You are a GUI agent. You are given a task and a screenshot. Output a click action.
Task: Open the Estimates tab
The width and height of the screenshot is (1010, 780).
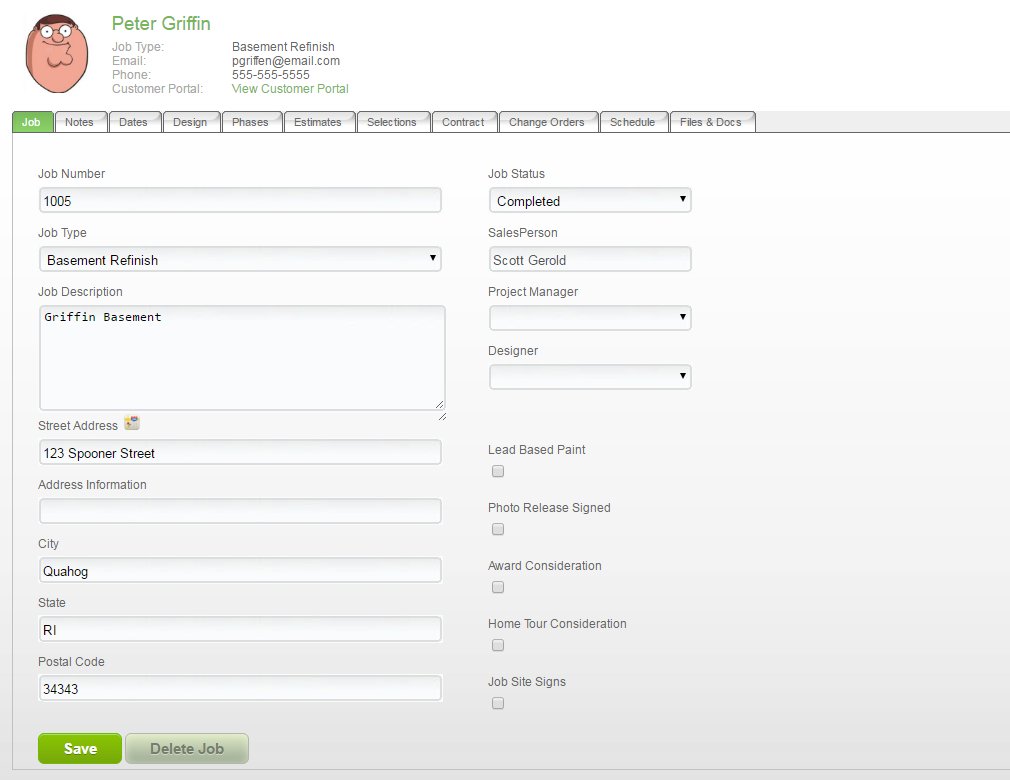pos(319,122)
